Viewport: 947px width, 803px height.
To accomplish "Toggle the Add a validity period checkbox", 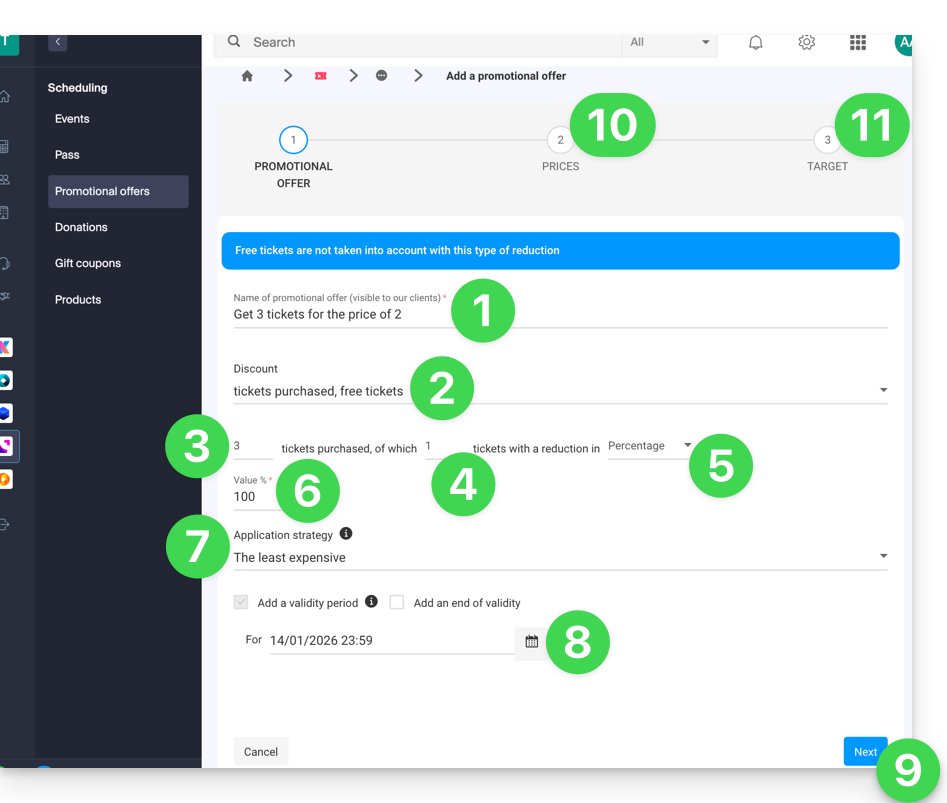I will click(x=241, y=603).
